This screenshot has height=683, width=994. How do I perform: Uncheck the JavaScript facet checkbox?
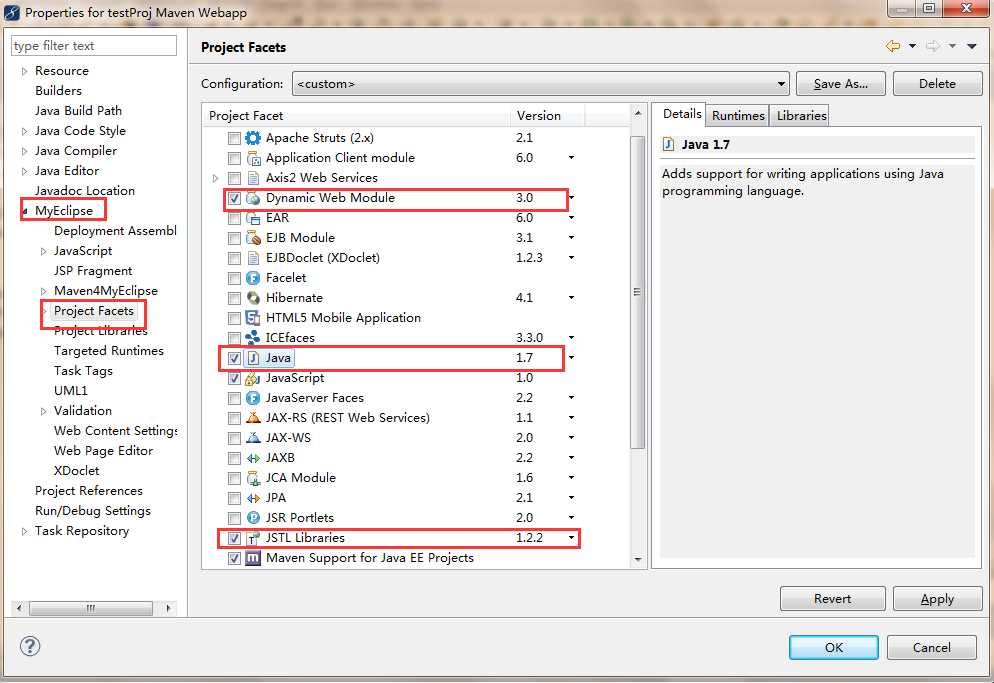234,378
